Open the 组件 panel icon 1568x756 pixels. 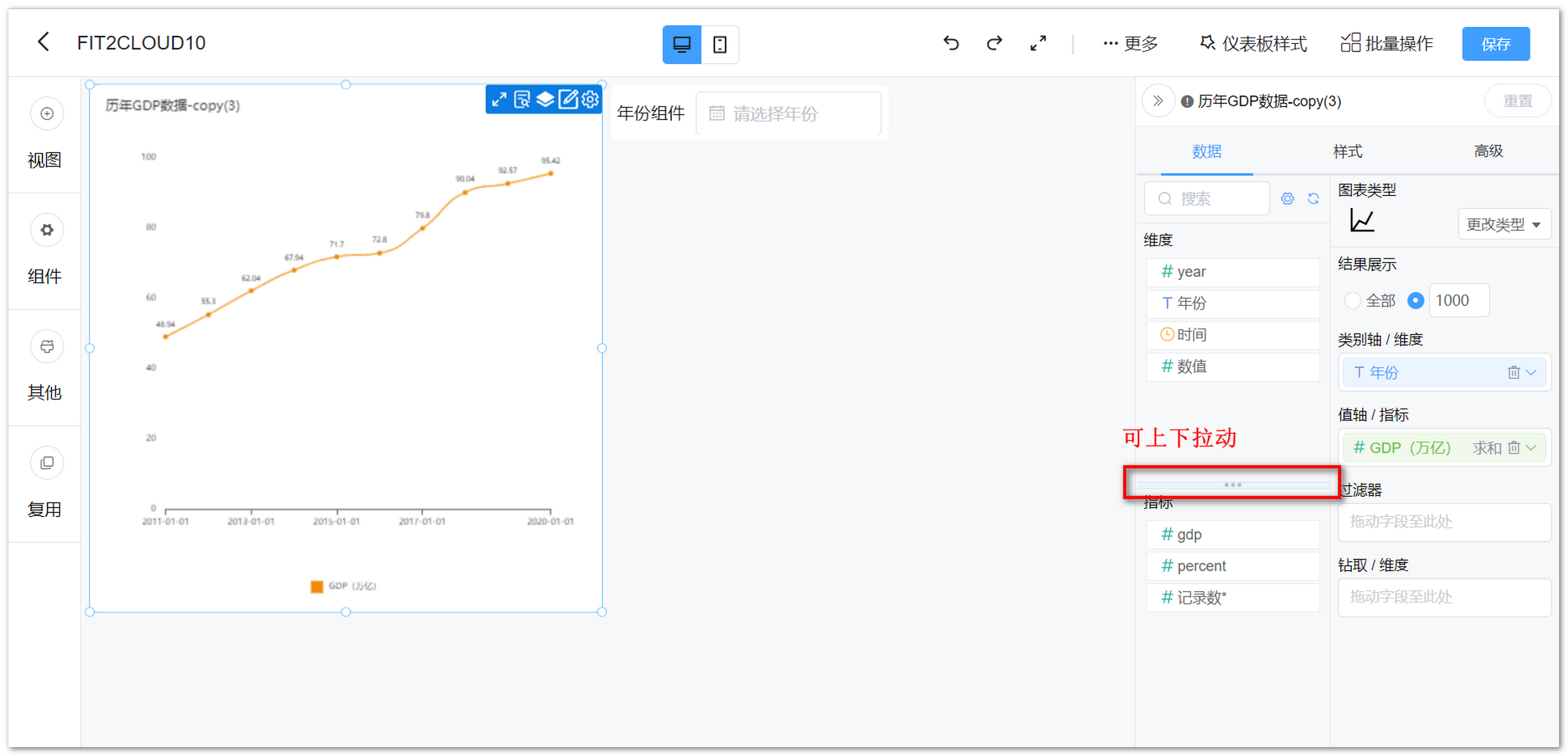[x=47, y=230]
